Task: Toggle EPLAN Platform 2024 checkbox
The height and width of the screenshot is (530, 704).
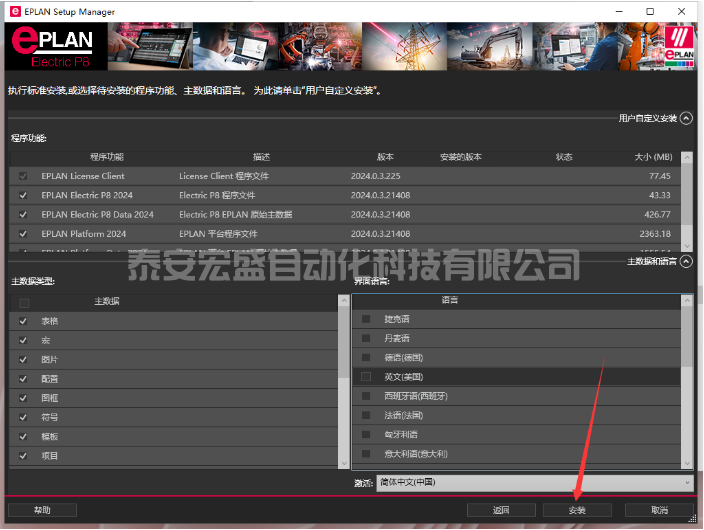Action: 24,233
